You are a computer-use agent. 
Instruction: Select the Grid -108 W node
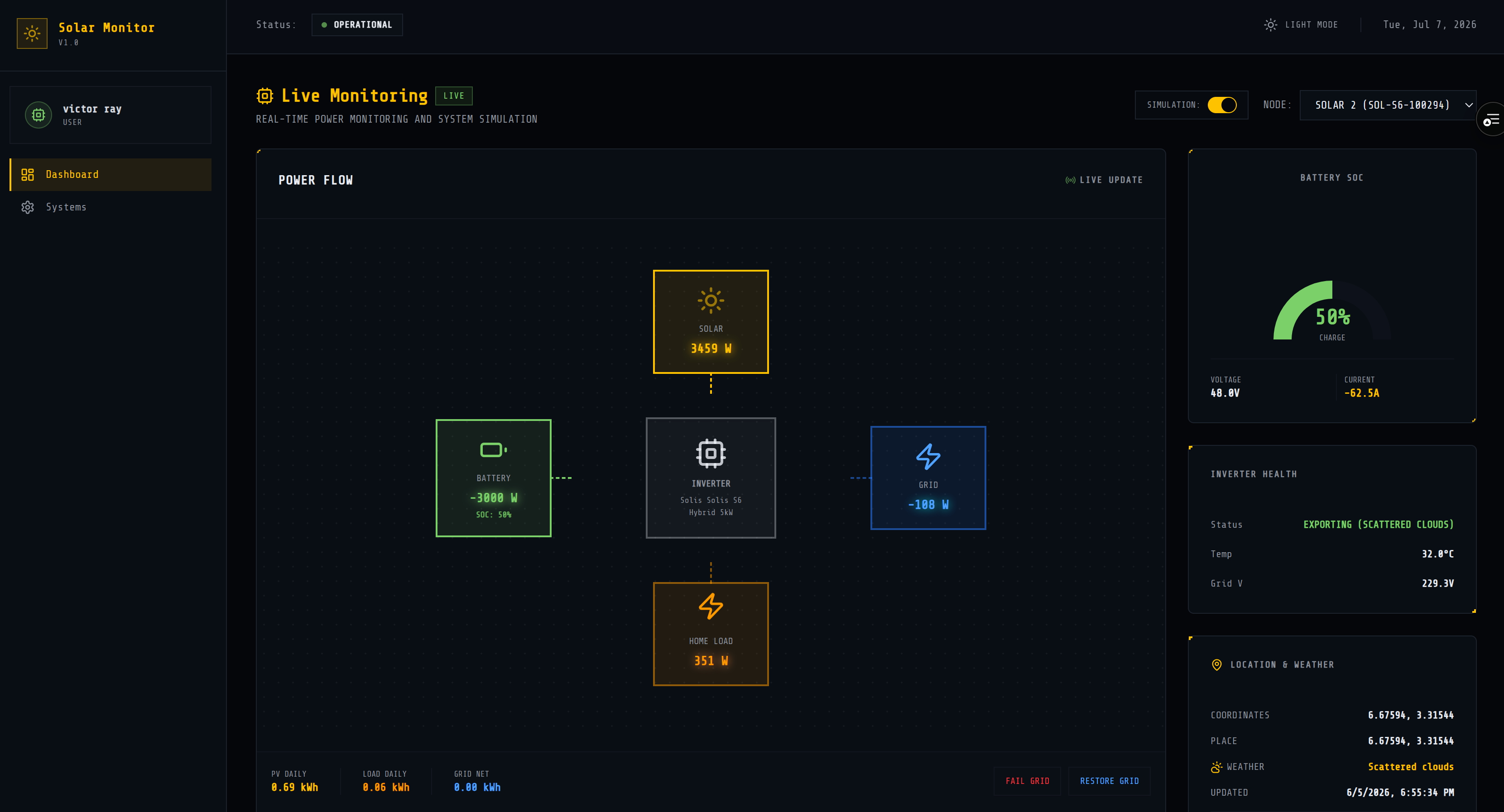click(928, 478)
